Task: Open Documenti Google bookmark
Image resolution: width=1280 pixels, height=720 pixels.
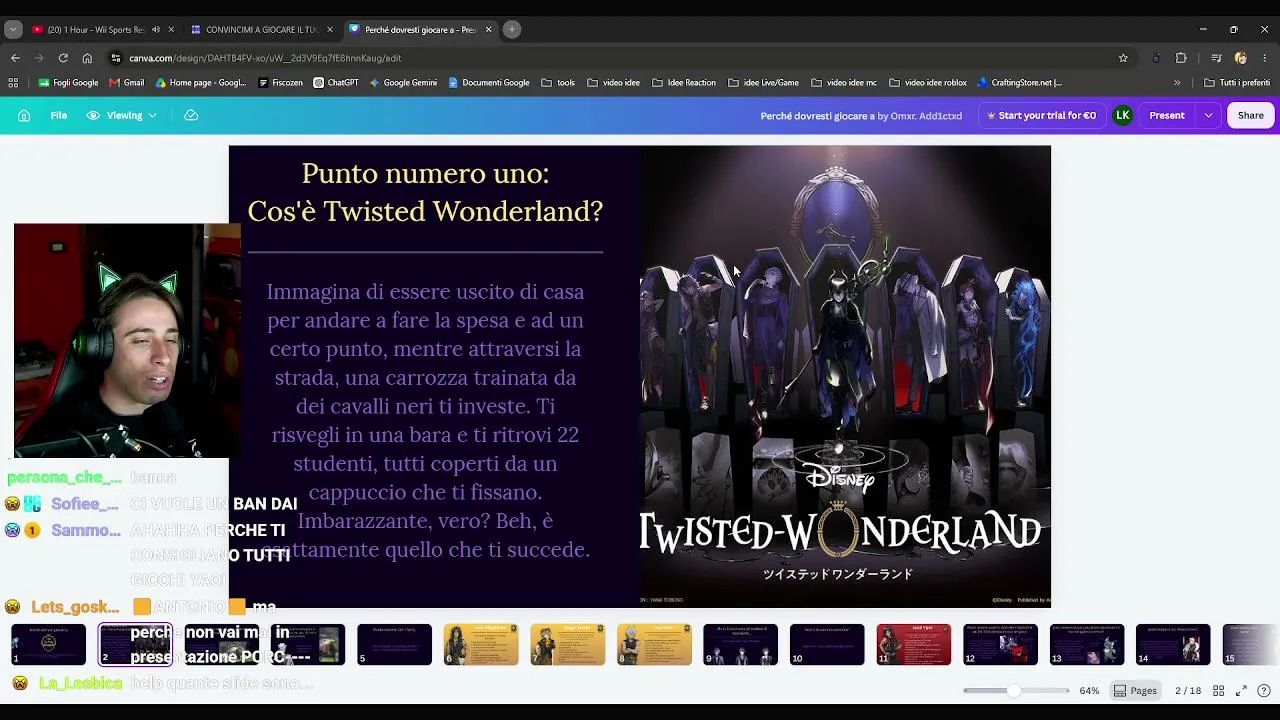Action: pyautogui.click(x=489, y=83)
